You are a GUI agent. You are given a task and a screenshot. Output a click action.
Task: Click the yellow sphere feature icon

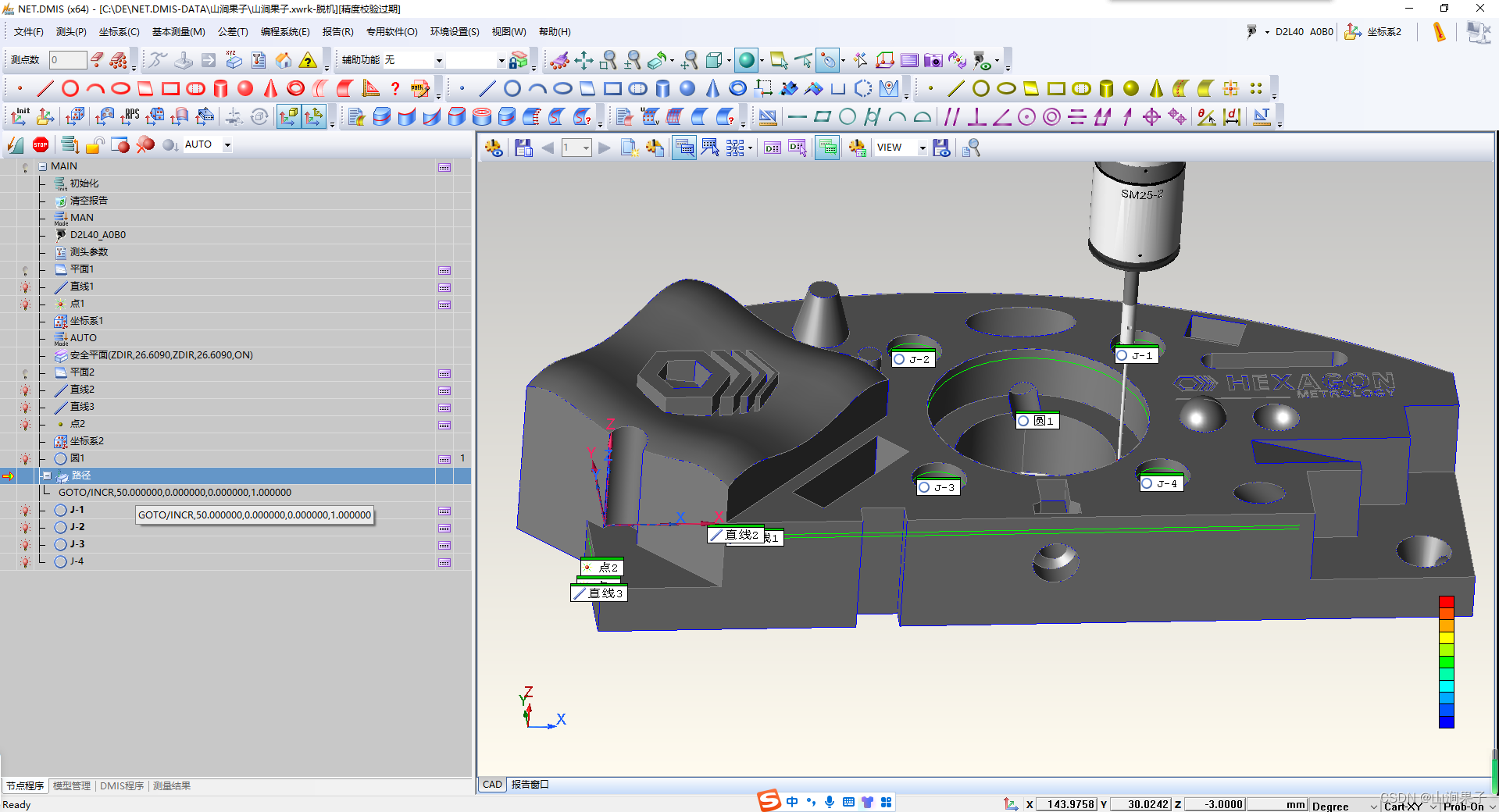tap(1130, 88)
